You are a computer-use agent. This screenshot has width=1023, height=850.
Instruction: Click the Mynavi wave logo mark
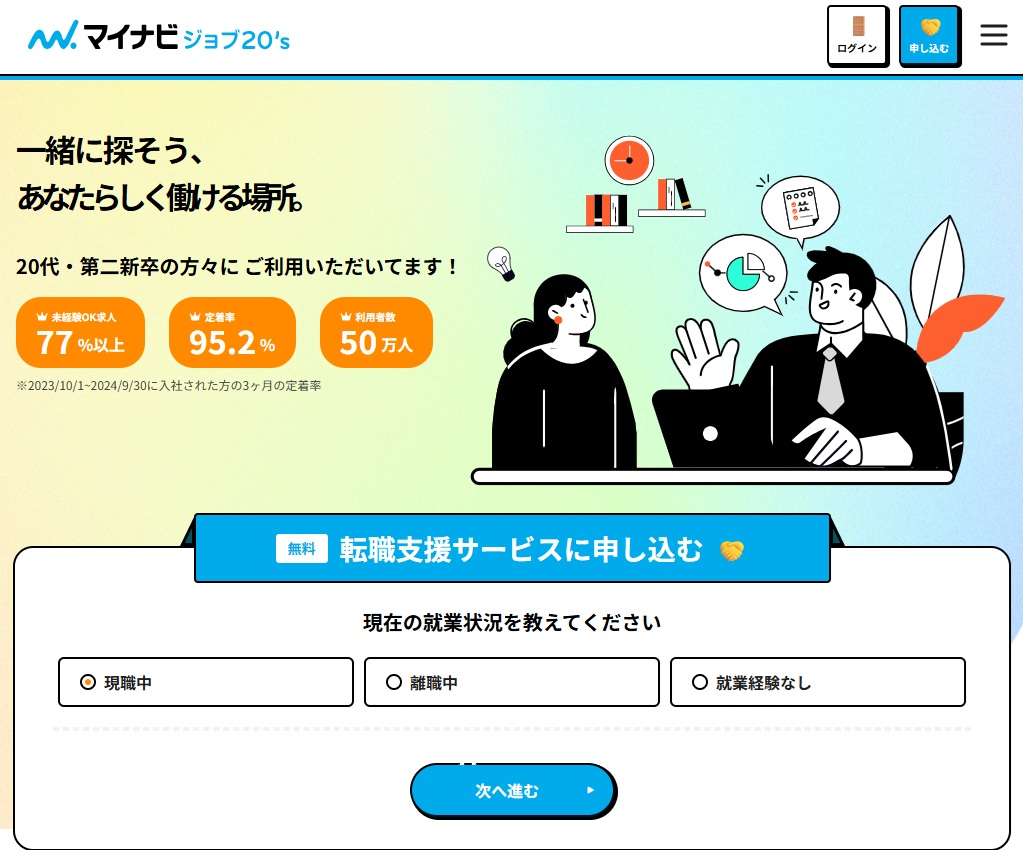point(53,35)
